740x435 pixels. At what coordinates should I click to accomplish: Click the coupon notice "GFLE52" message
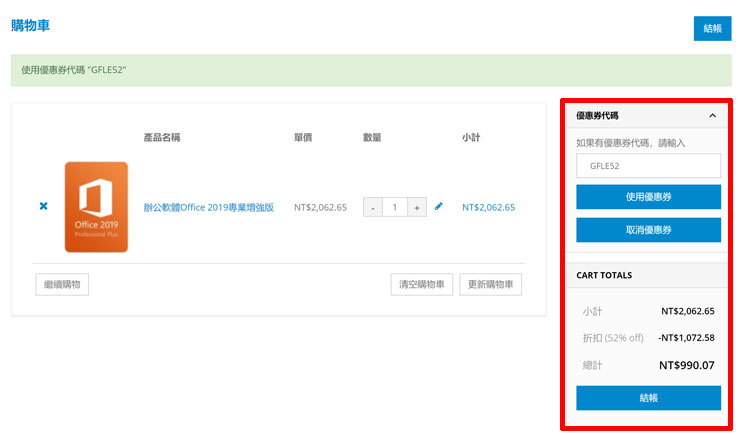click(371, 70)
